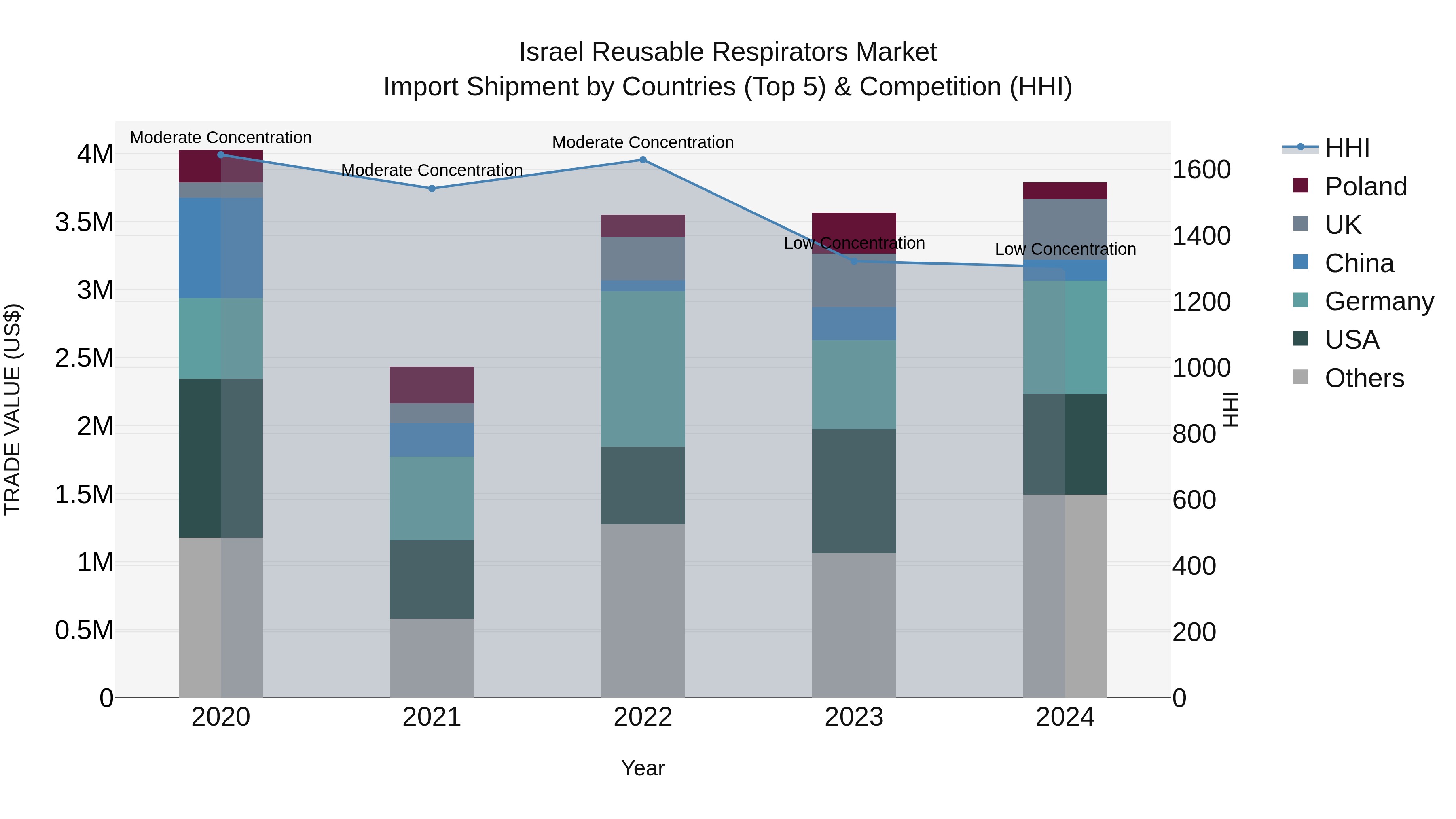Click the 1600 right axis tick

click(1202, 169)
